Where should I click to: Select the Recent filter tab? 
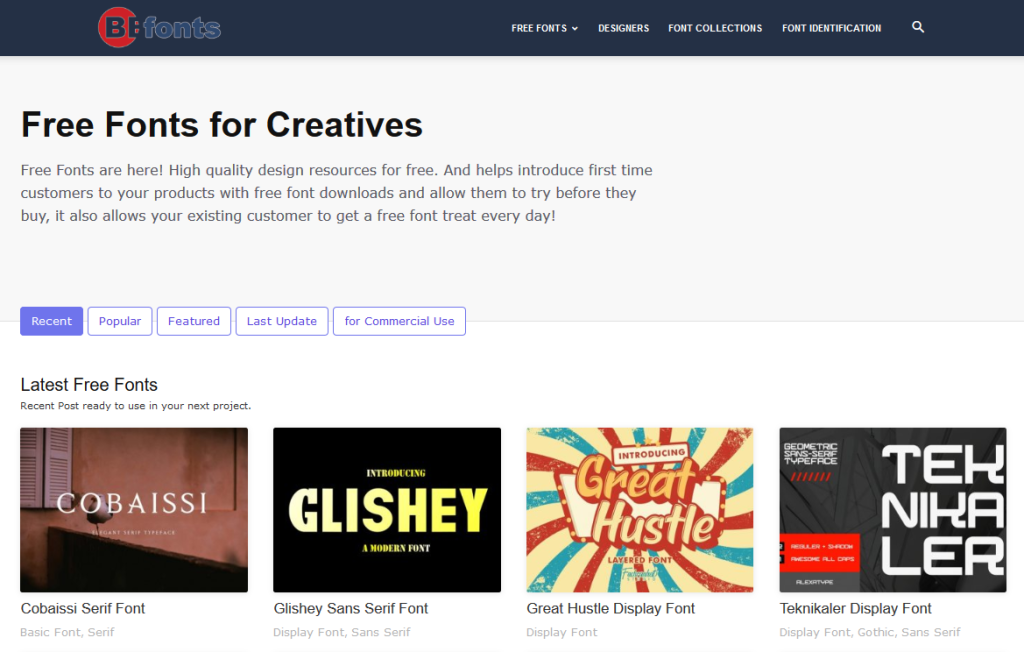(x=51, y=321)
